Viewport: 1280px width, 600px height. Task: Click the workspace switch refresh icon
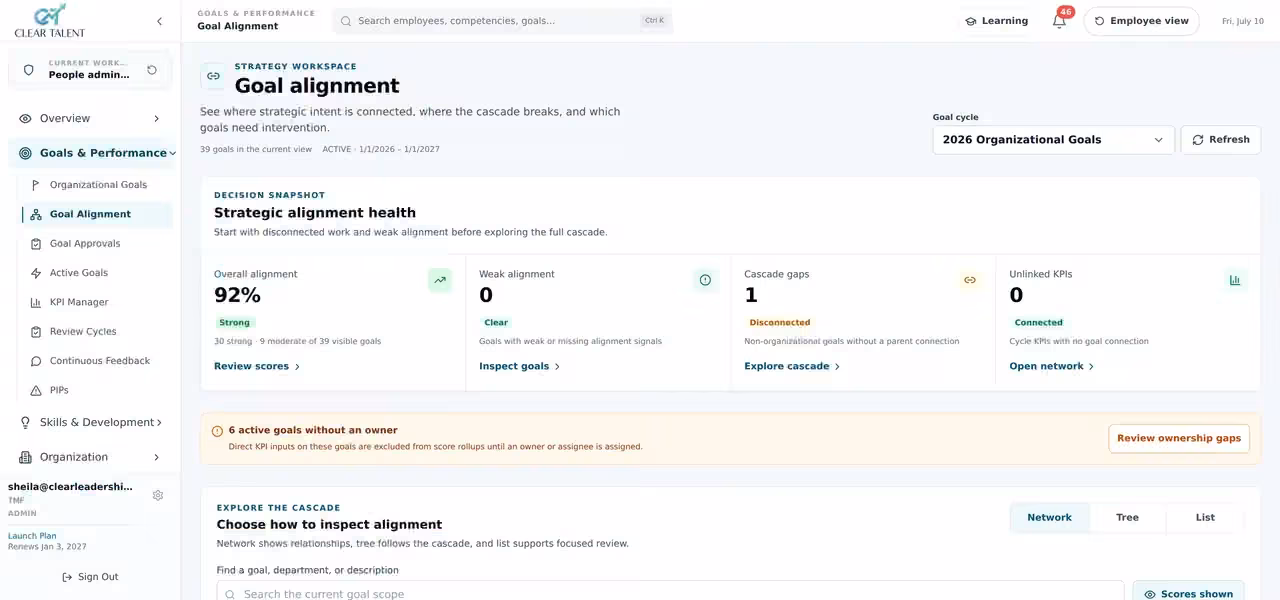point(152,70)
